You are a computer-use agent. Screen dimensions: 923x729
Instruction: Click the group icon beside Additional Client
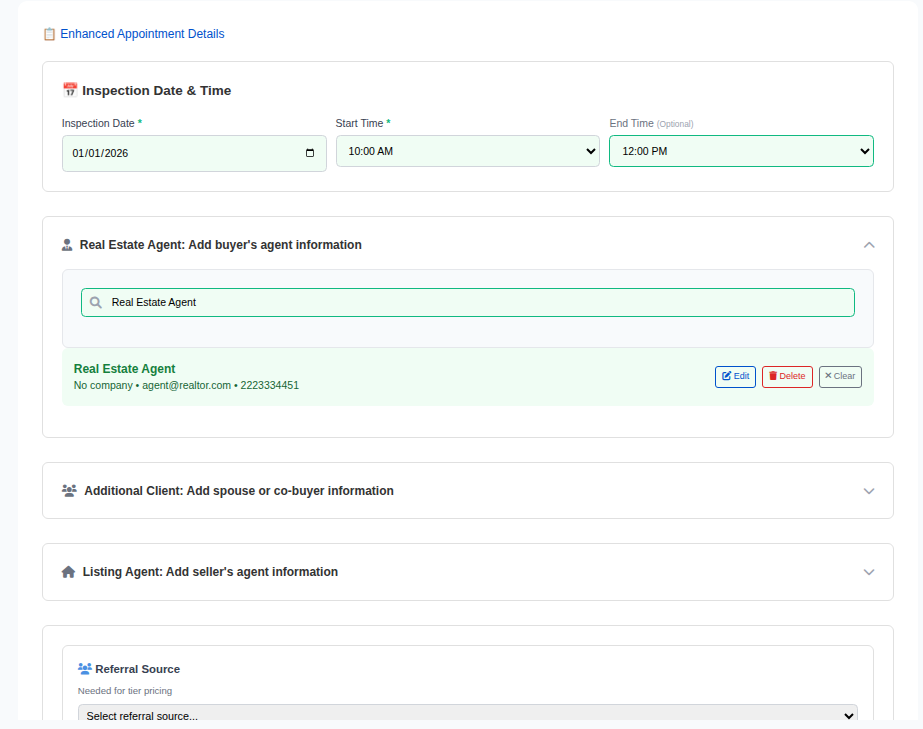(68, 490)
